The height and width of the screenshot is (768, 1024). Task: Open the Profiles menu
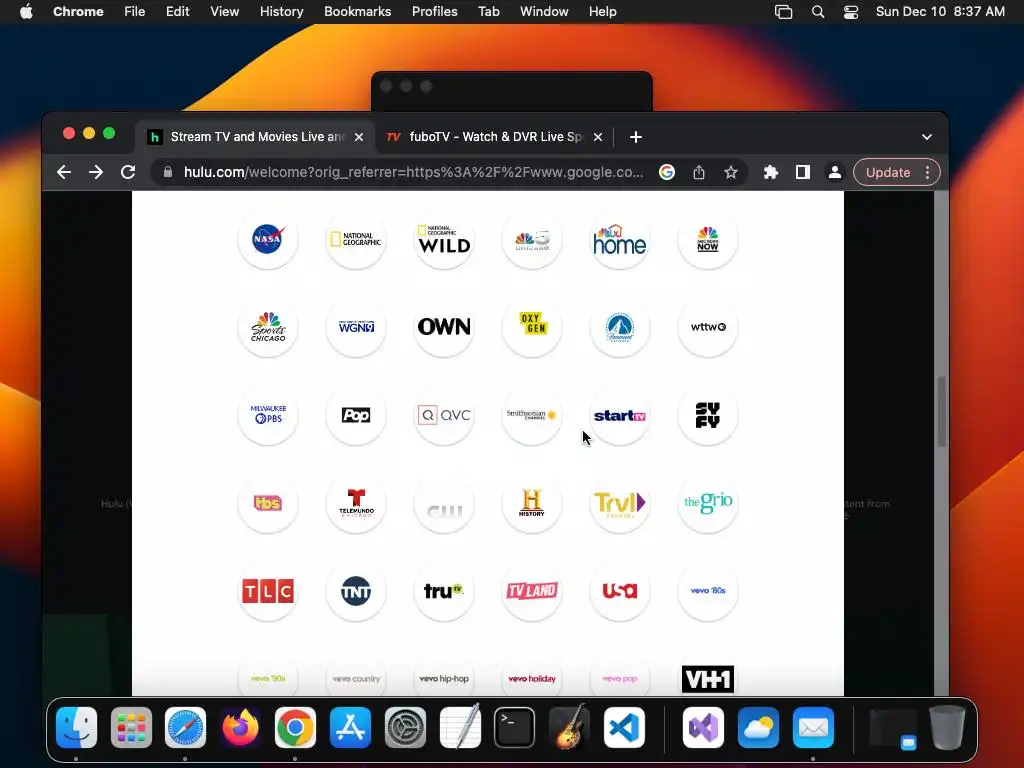click(x=434, y=12)
